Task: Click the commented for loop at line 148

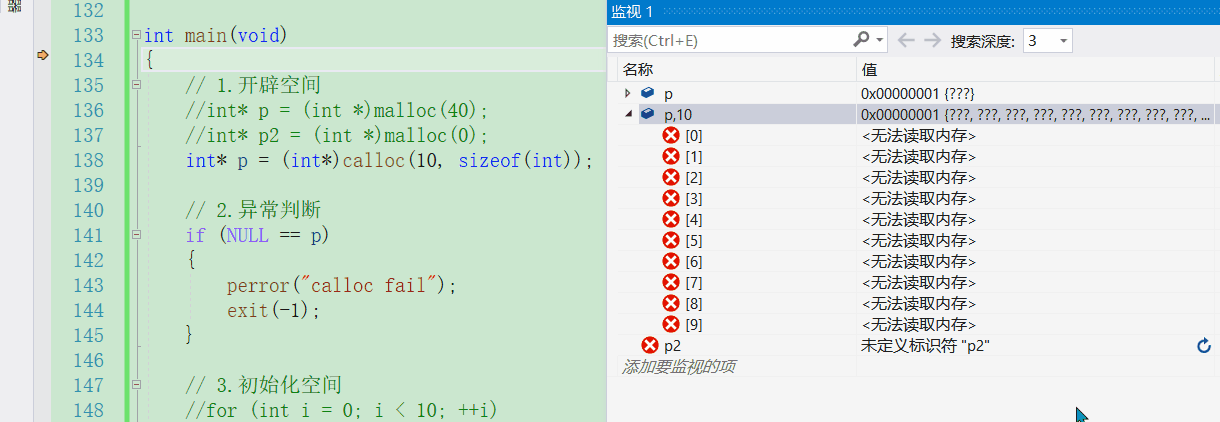Action: 341,410
